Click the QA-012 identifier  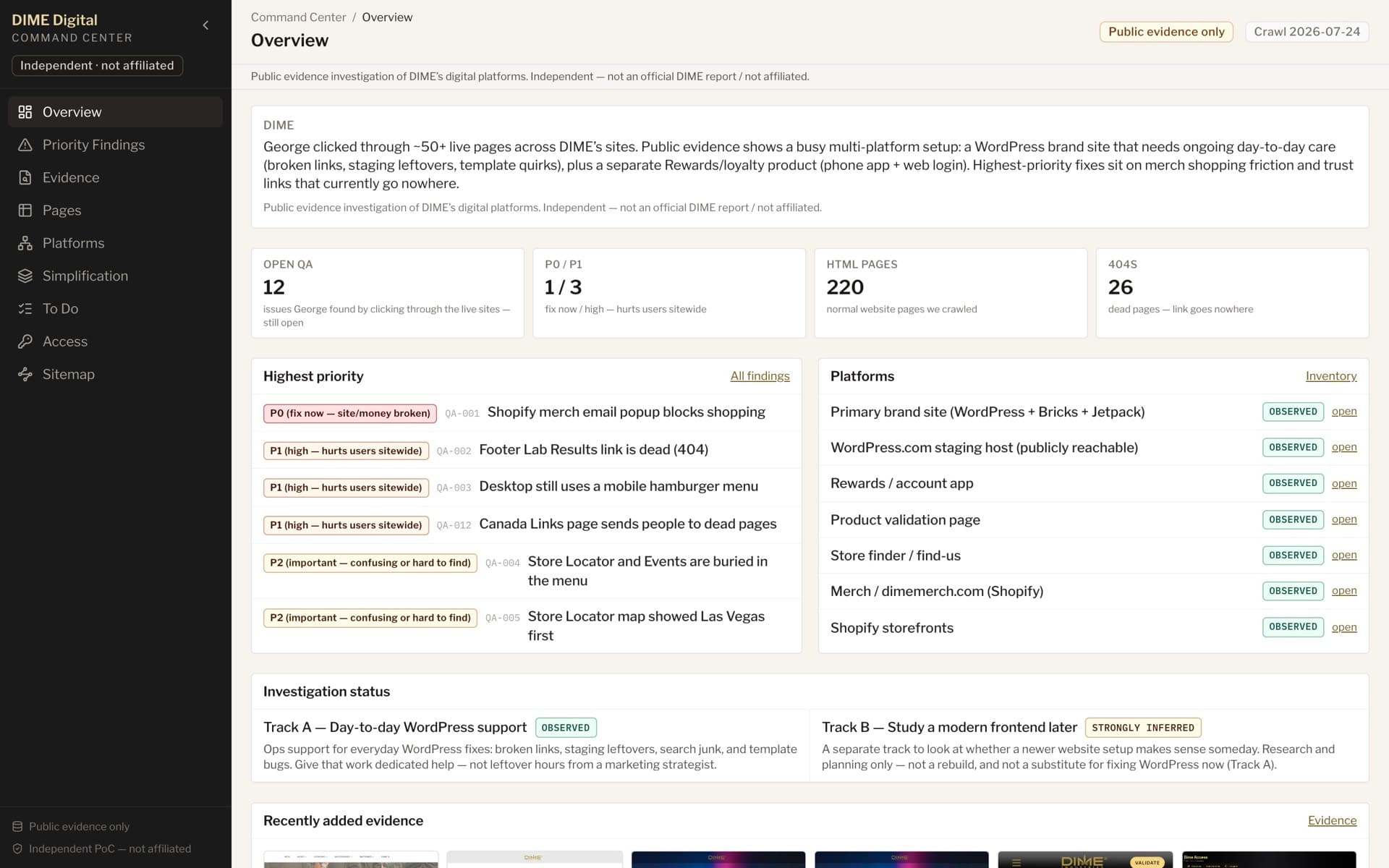[x=454, y=525]
